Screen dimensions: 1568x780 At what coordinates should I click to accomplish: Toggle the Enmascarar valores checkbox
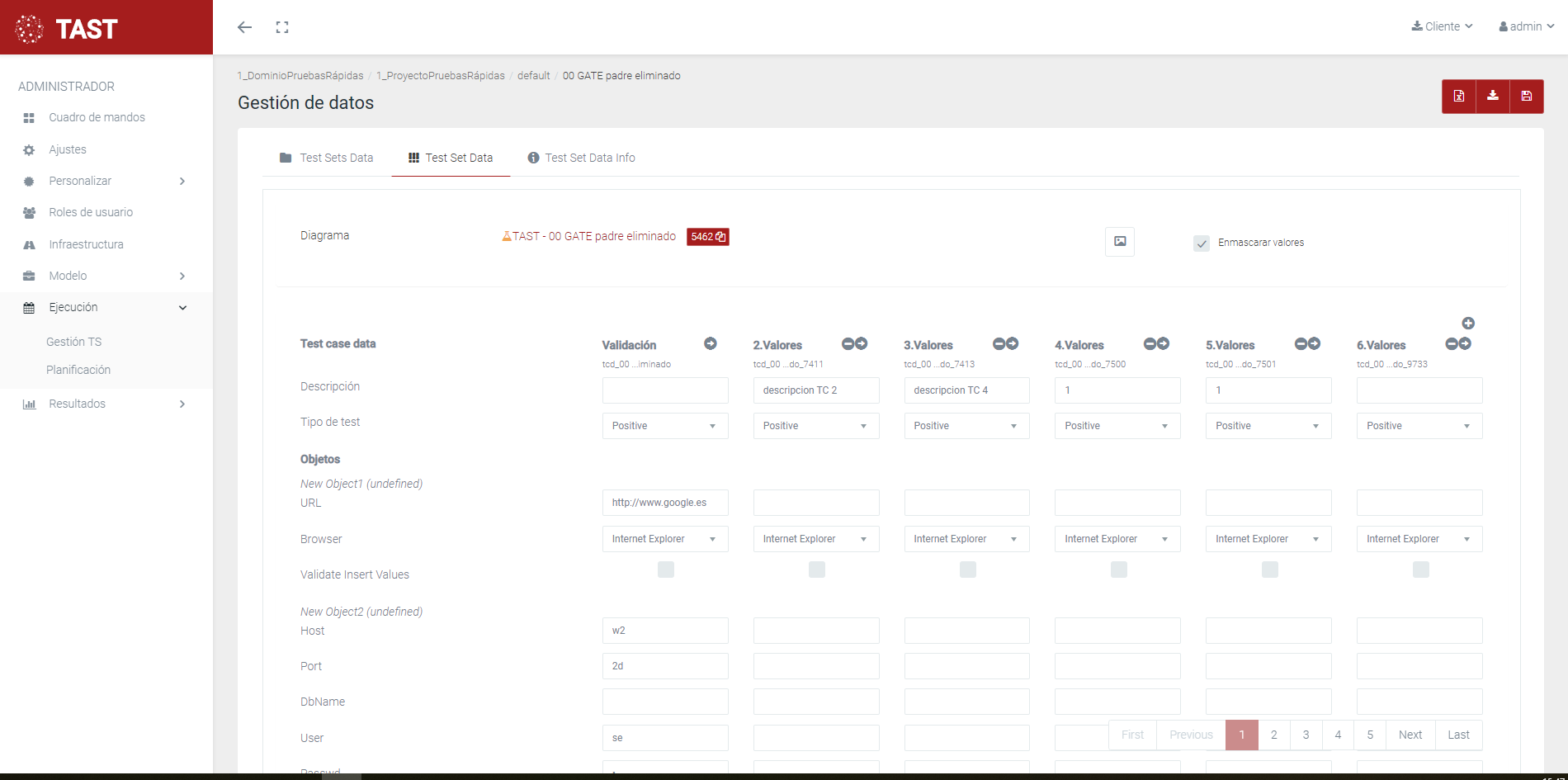point(1201,243)
